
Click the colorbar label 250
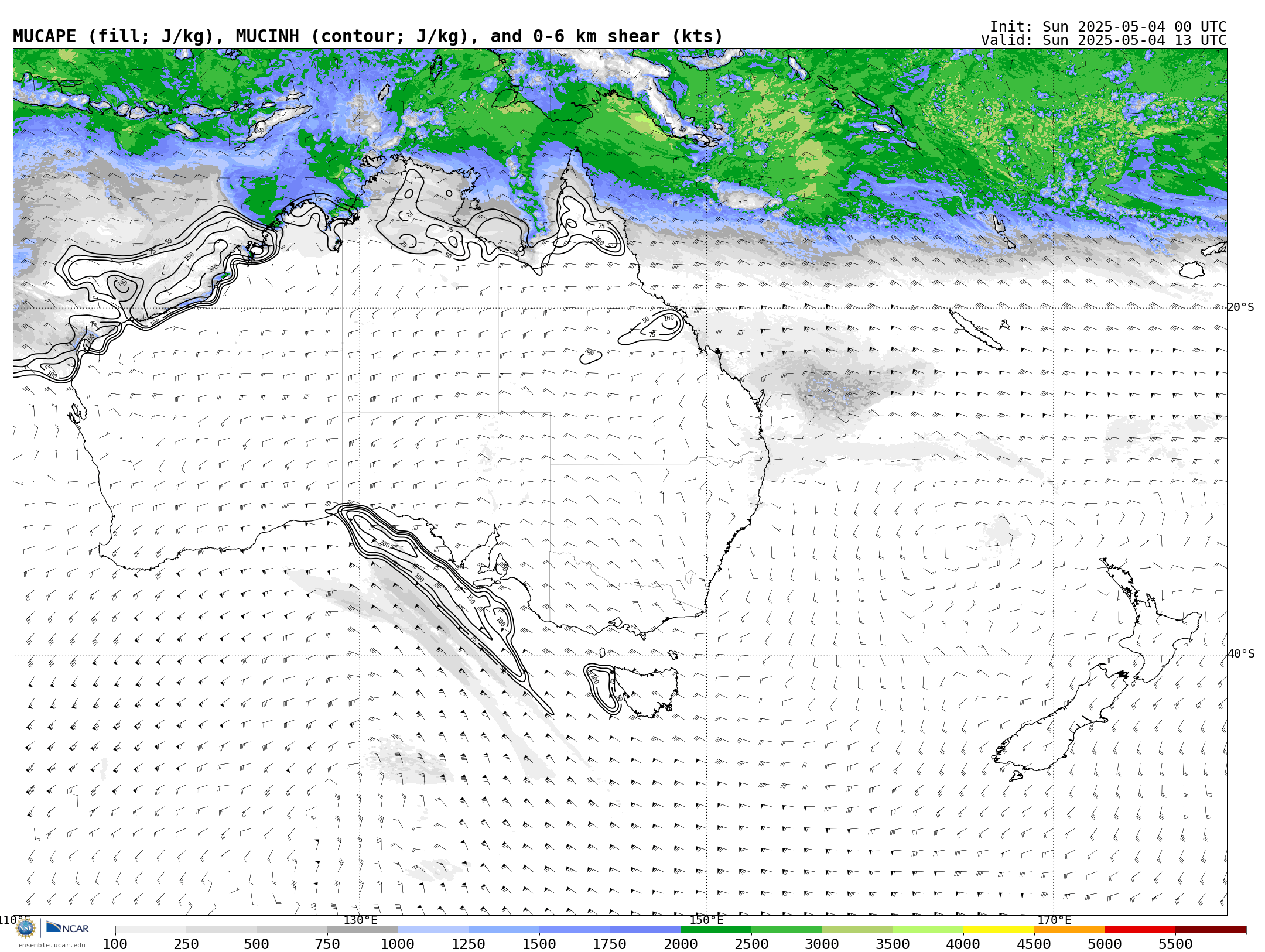click(x=186, y=944)
